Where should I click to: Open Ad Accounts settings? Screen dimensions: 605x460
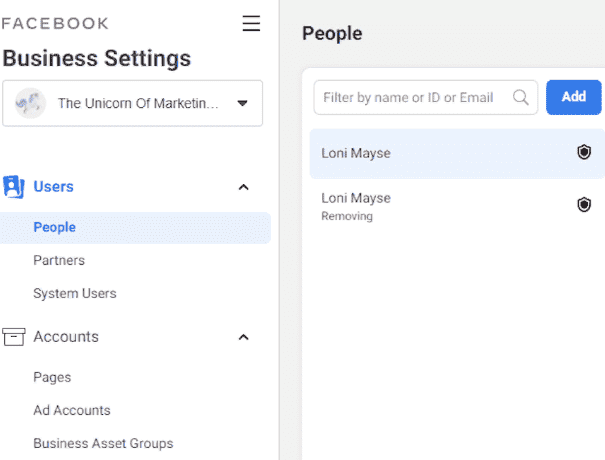click(72, 410)
